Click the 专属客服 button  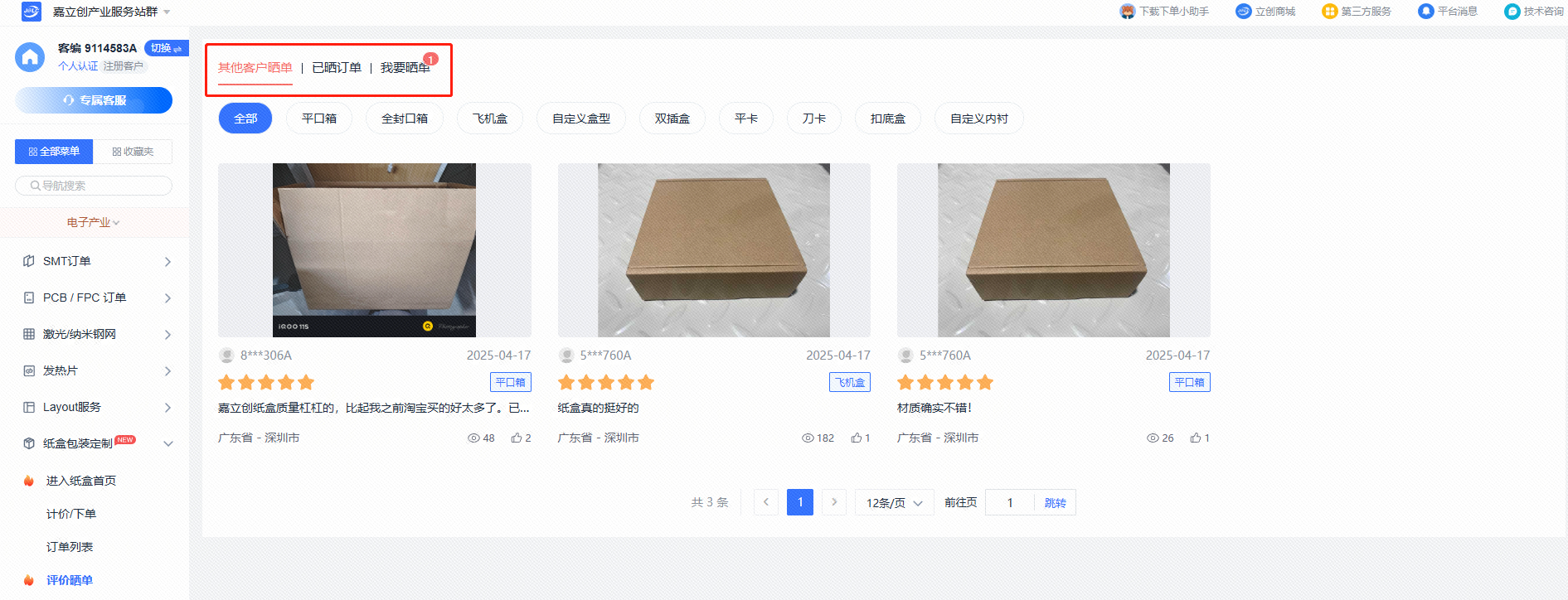94,100
